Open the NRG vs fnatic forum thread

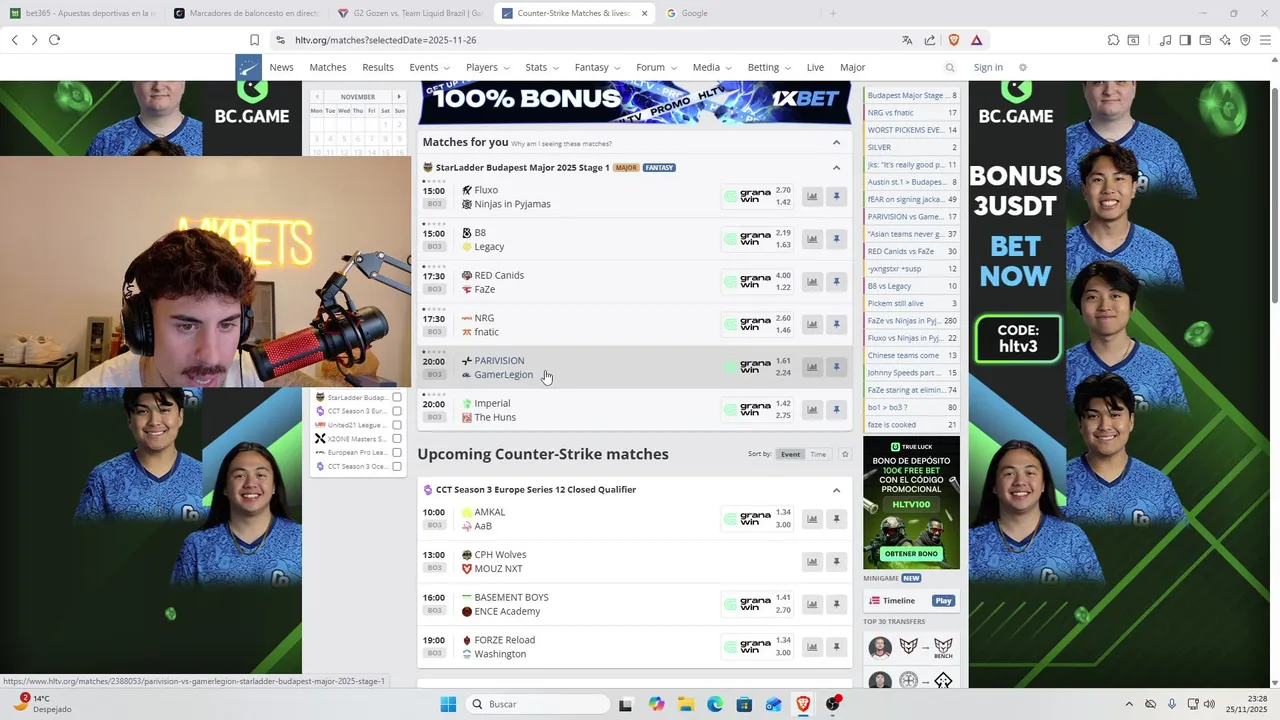(x=912, y=113)
